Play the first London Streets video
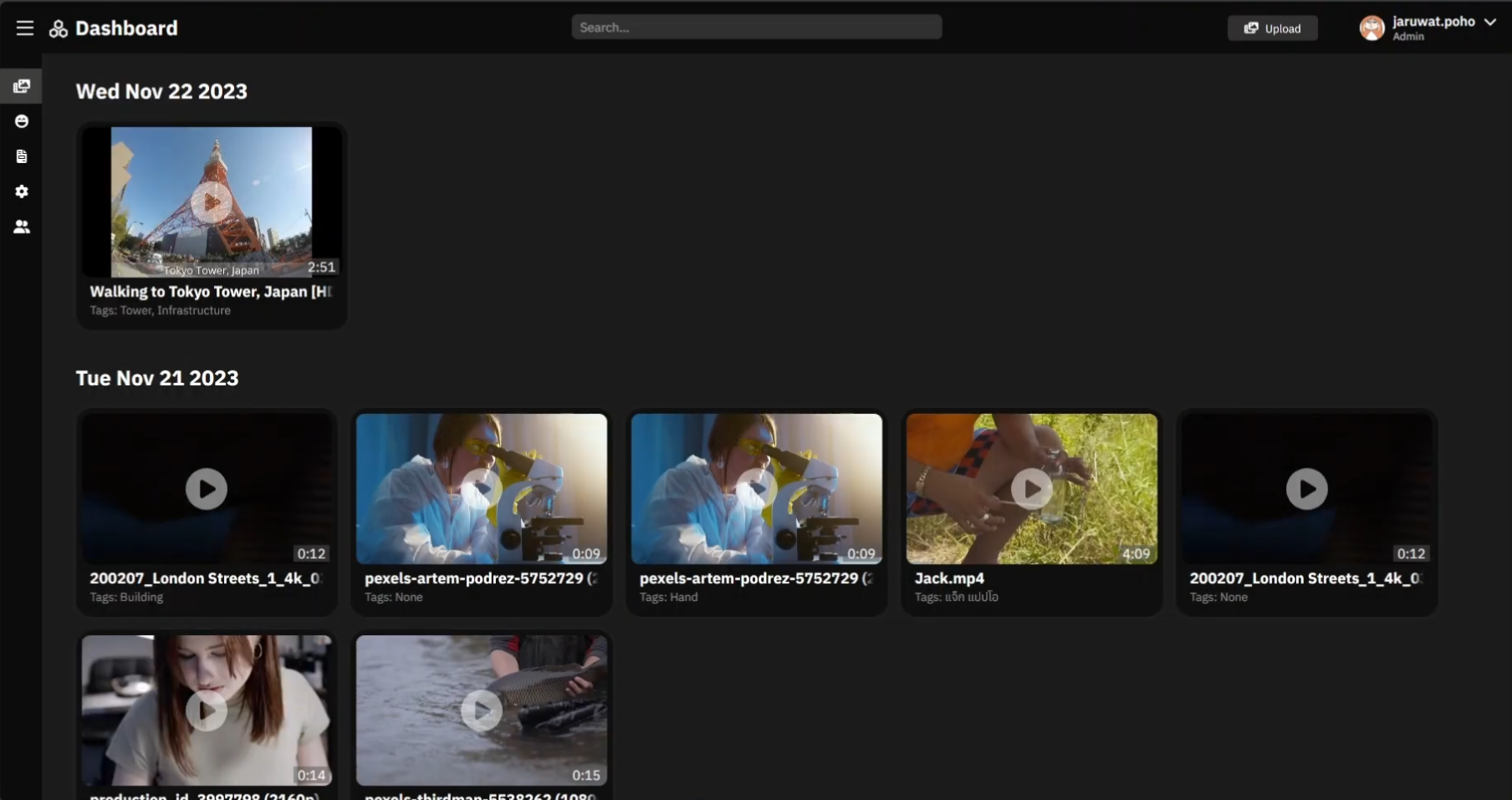 click(x=207, y=489)
